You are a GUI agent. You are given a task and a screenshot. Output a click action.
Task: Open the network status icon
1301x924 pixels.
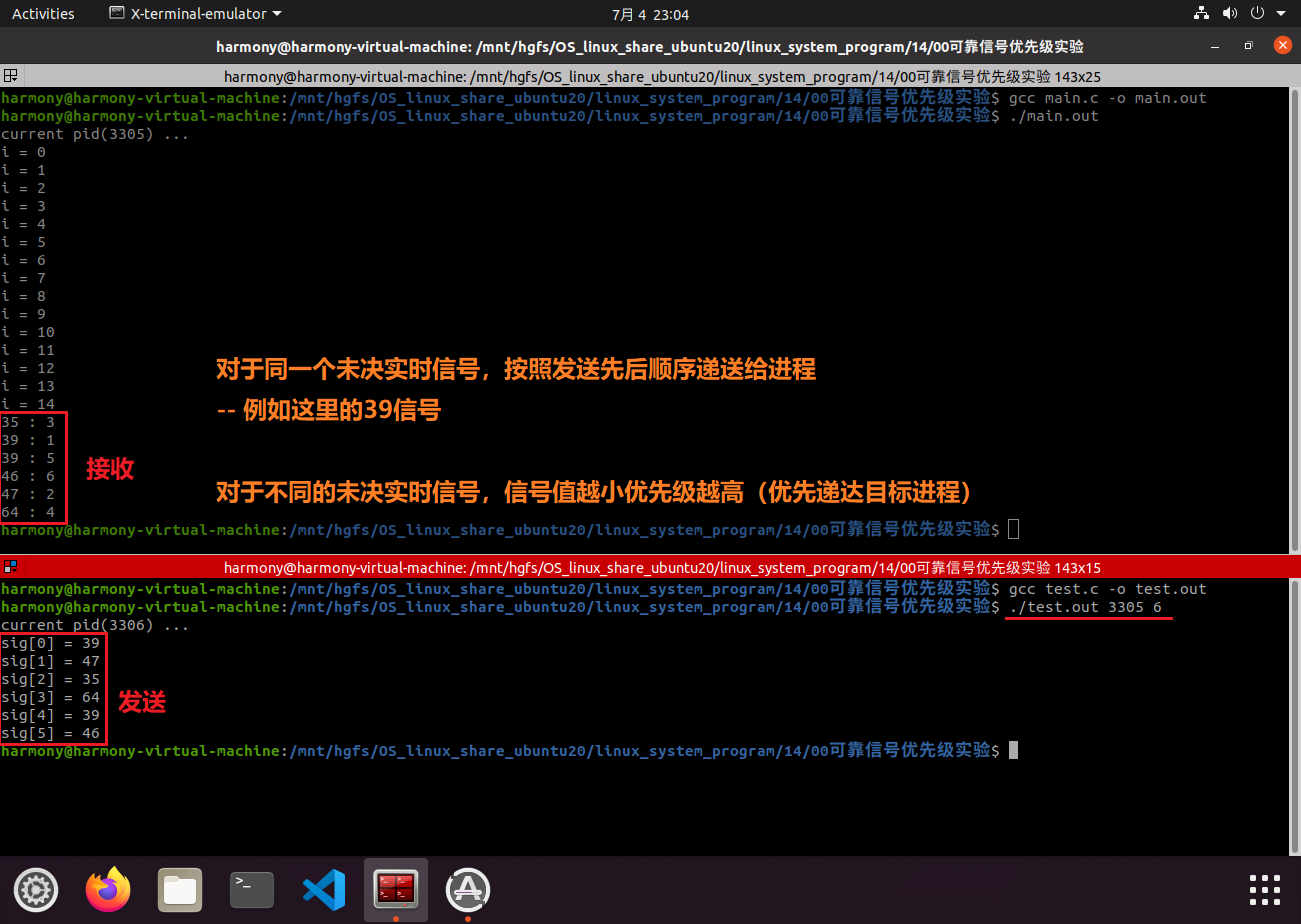[1201, 14]
